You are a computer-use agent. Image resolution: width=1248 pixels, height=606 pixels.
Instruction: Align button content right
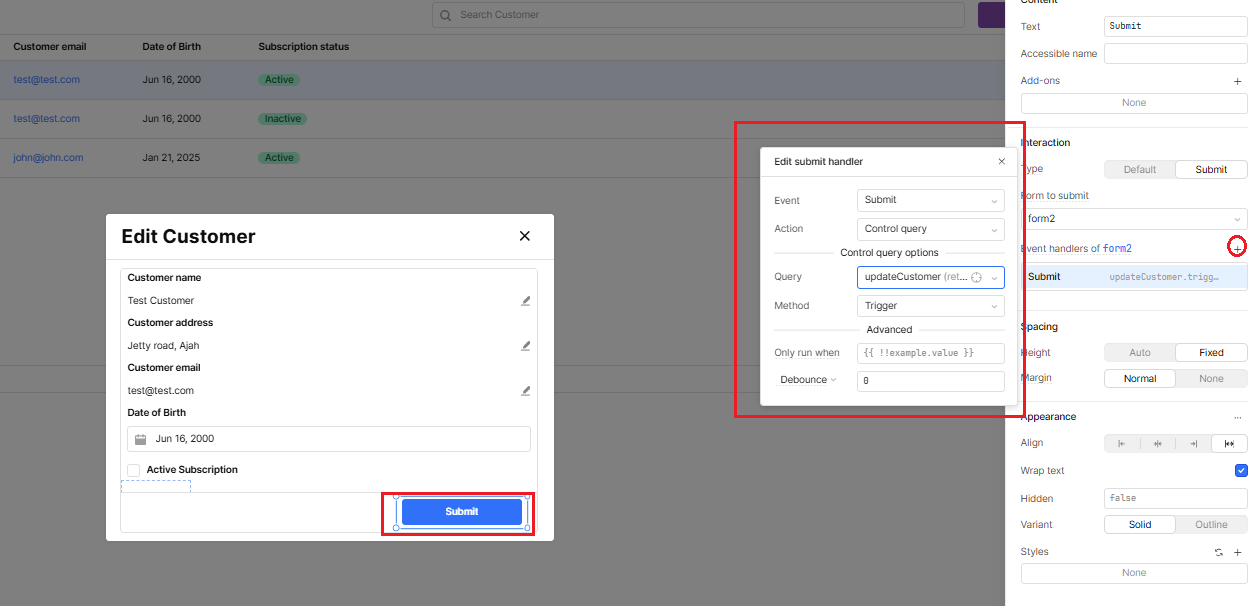pos(1194,443)
